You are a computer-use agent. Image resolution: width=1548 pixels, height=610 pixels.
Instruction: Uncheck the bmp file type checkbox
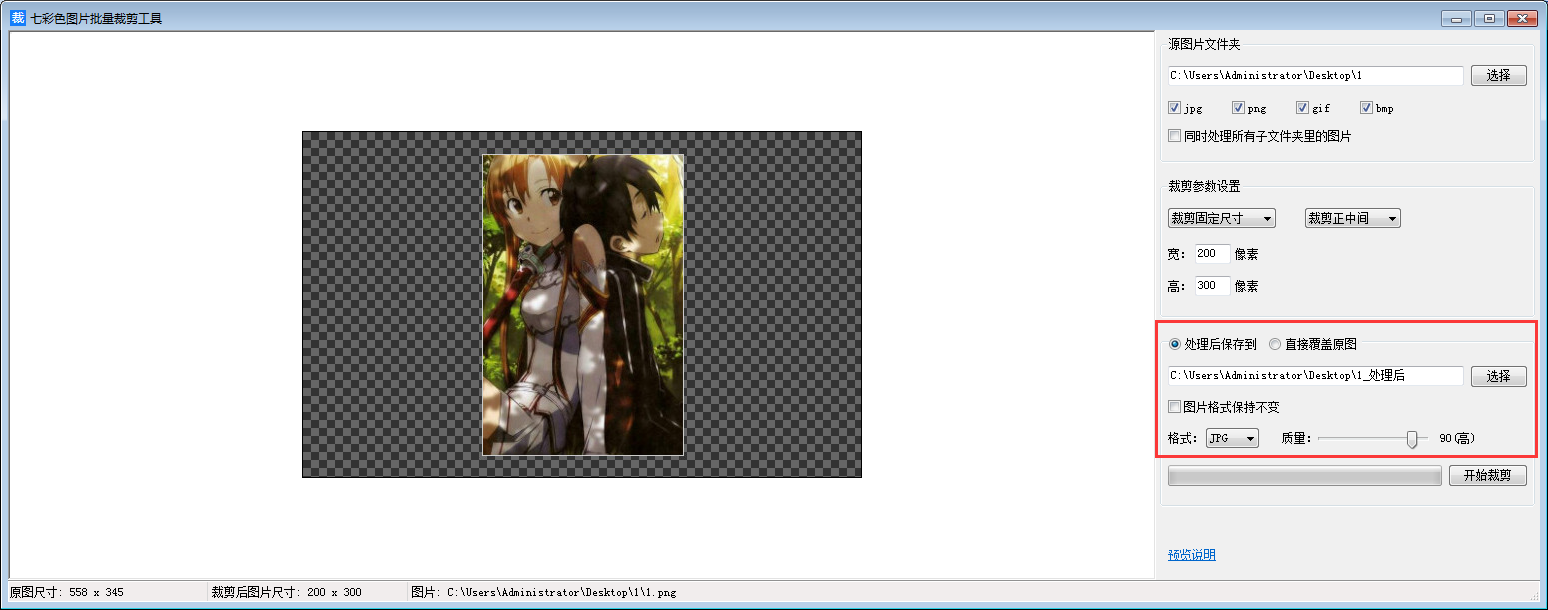click(x=1366, y=108)
